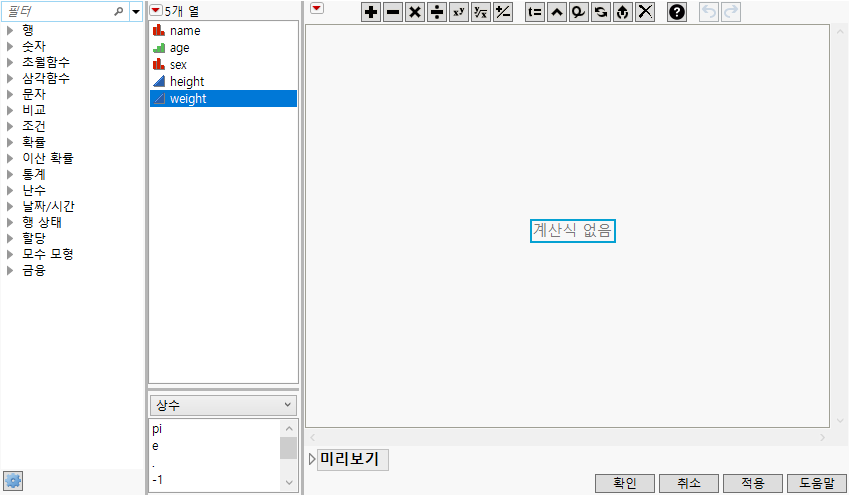
Task: Click the divide operator button
Action: point(437,12)
